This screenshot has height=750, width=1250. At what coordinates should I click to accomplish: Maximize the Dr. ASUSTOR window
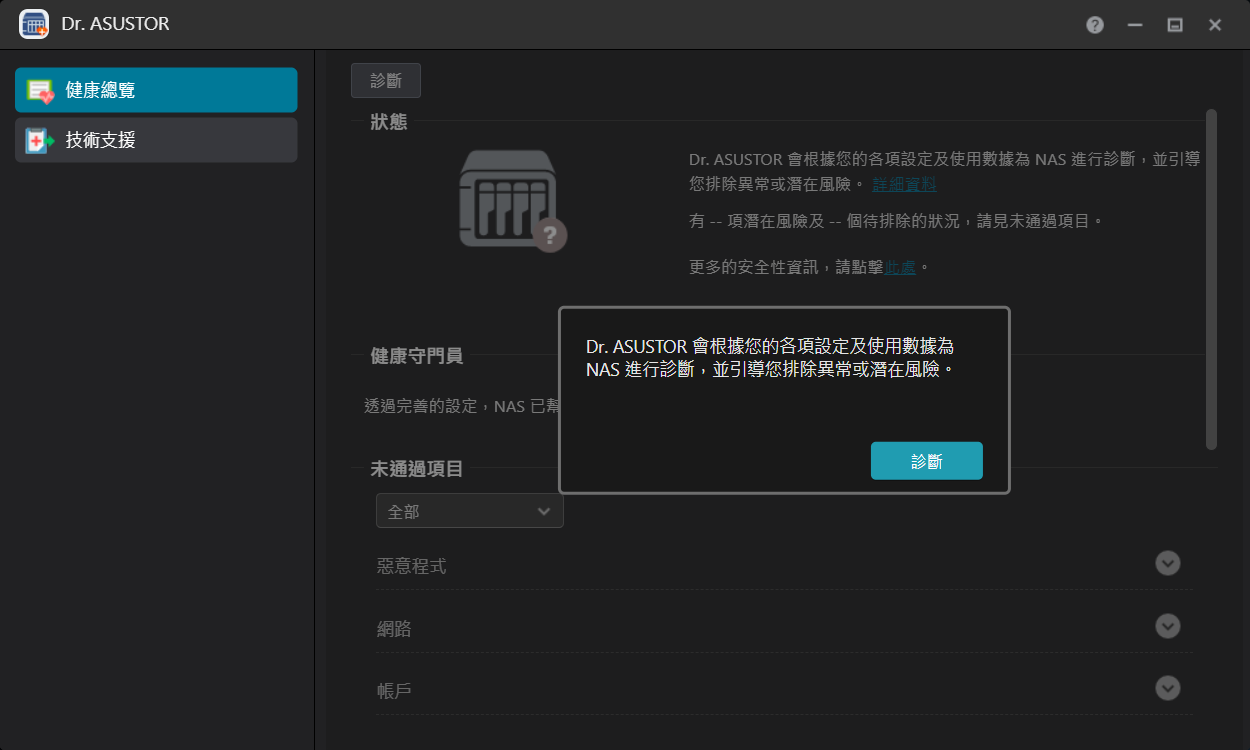coord(1175,25)
